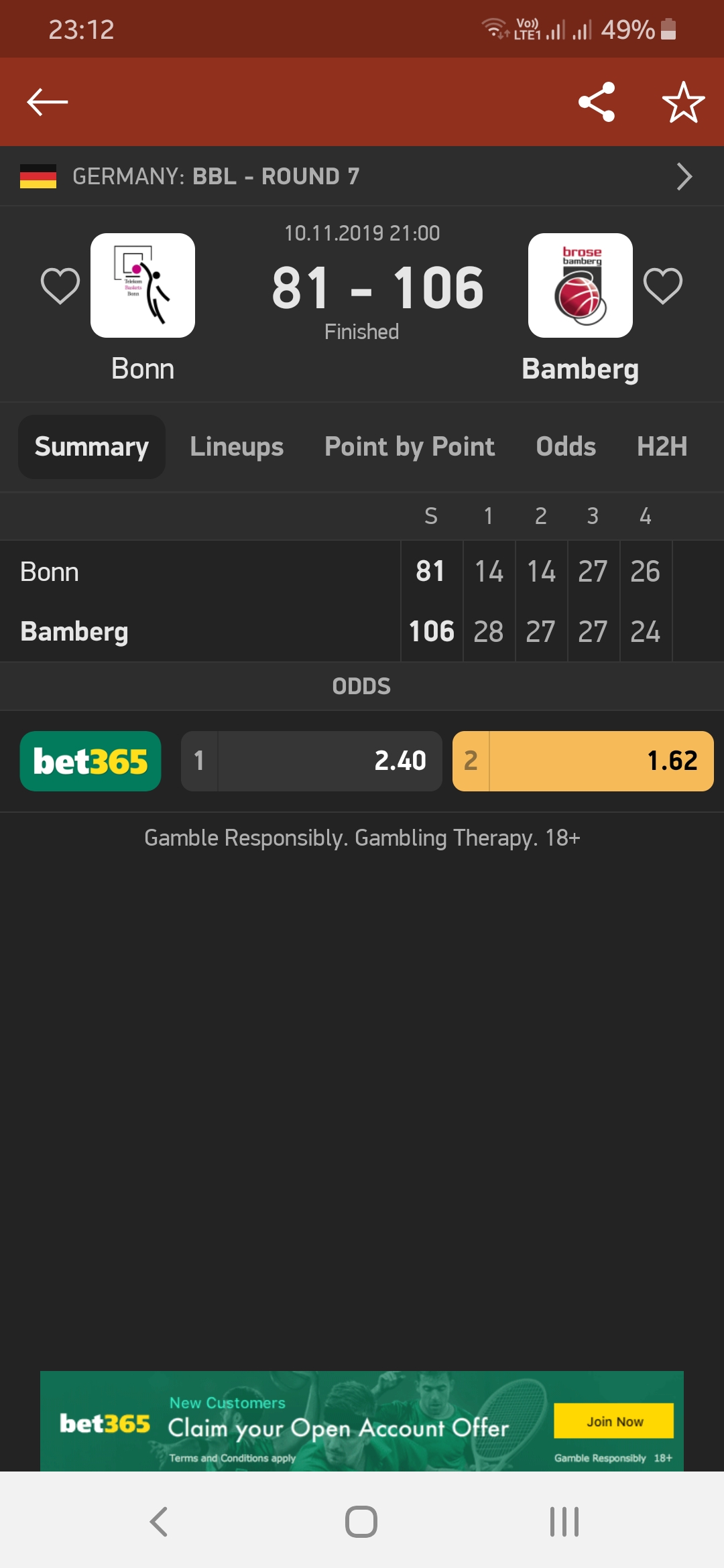This screenshot has height=1568, width=724.
Task: Favorite Bamberg team with heart icon
Action: pos(663,286)
